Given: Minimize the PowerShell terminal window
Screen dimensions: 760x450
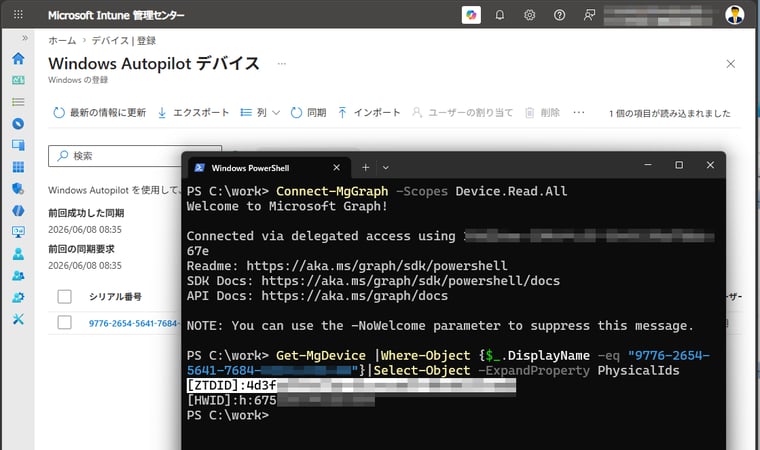Looking at the screenshot, I should coord(648,165).
